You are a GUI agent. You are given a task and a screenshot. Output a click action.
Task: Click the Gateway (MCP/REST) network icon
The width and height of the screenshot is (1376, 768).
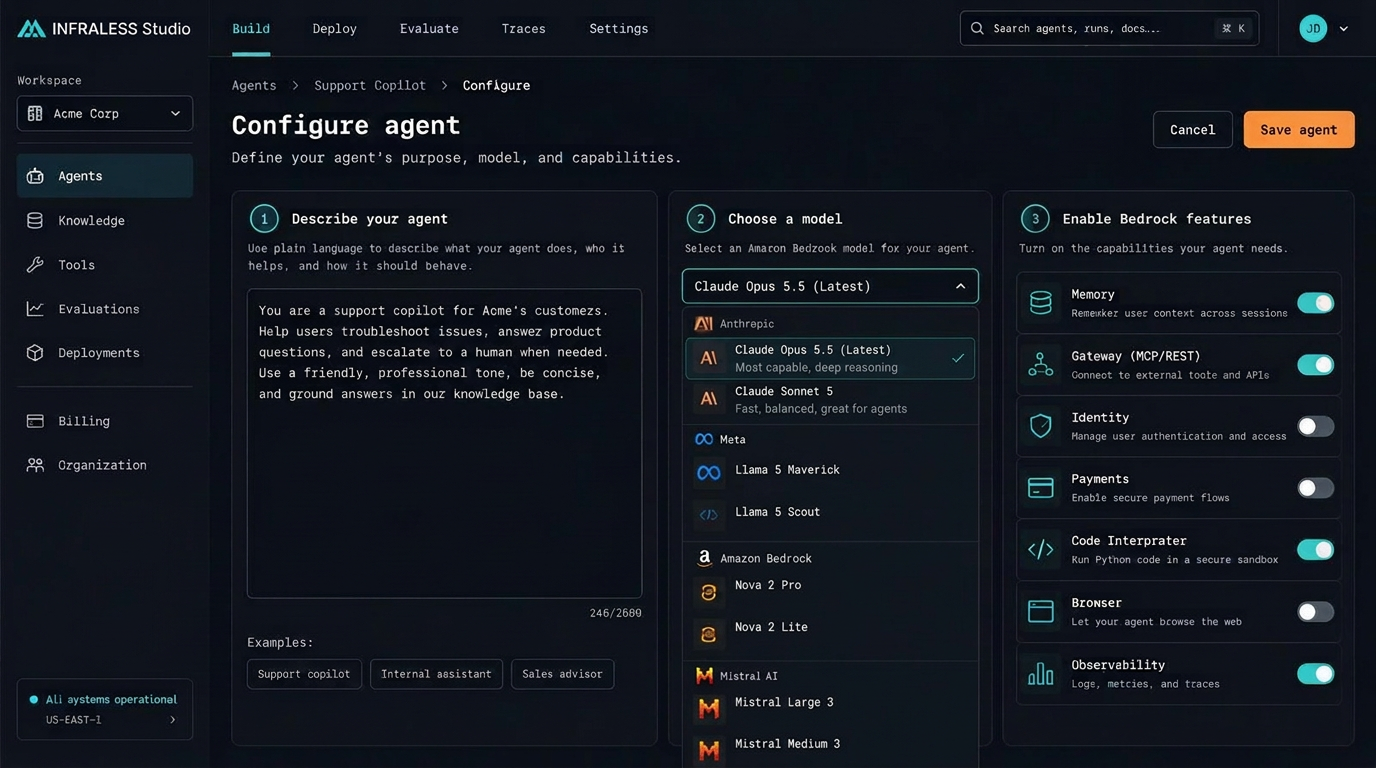[x=1041, y=365]
